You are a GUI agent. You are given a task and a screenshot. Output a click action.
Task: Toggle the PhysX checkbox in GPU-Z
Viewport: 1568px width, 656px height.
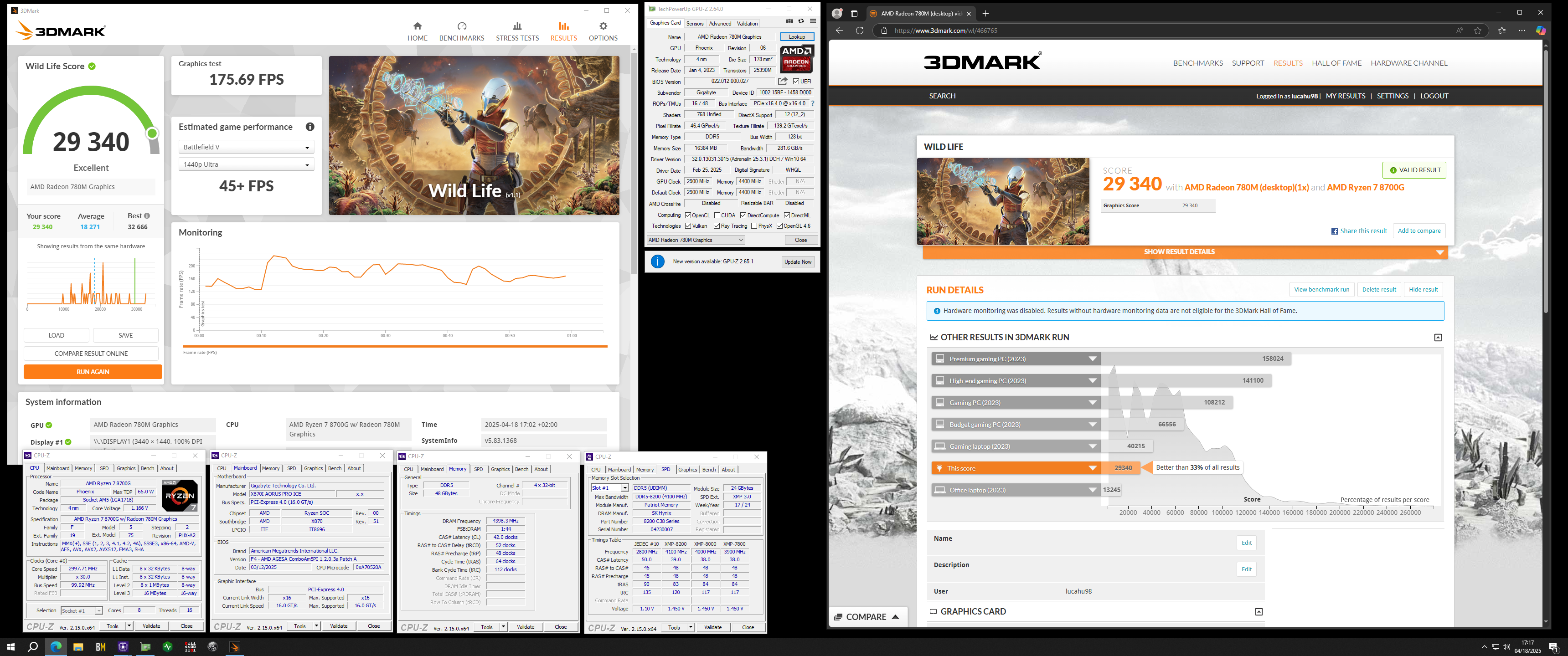[x=754, y=226]
